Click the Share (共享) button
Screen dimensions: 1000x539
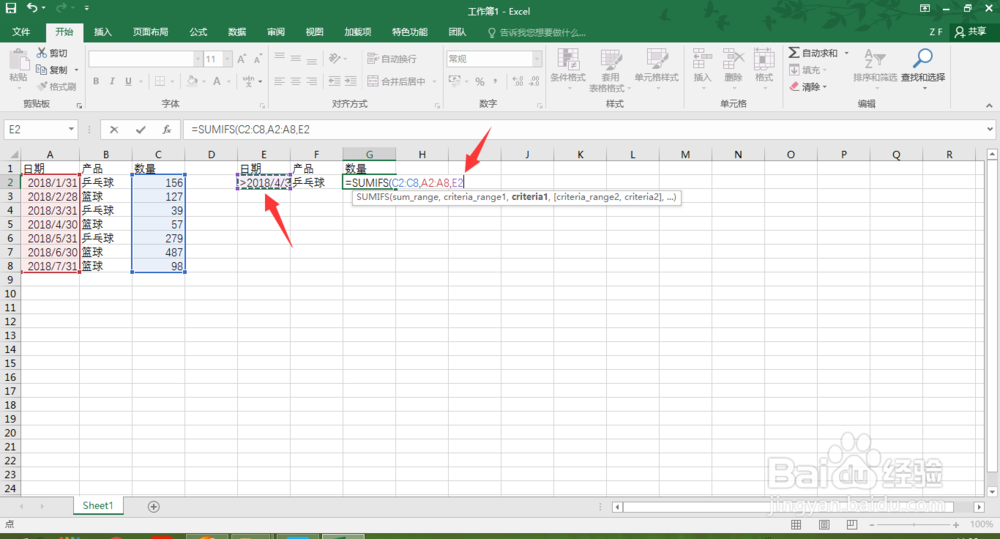point(970,32)
